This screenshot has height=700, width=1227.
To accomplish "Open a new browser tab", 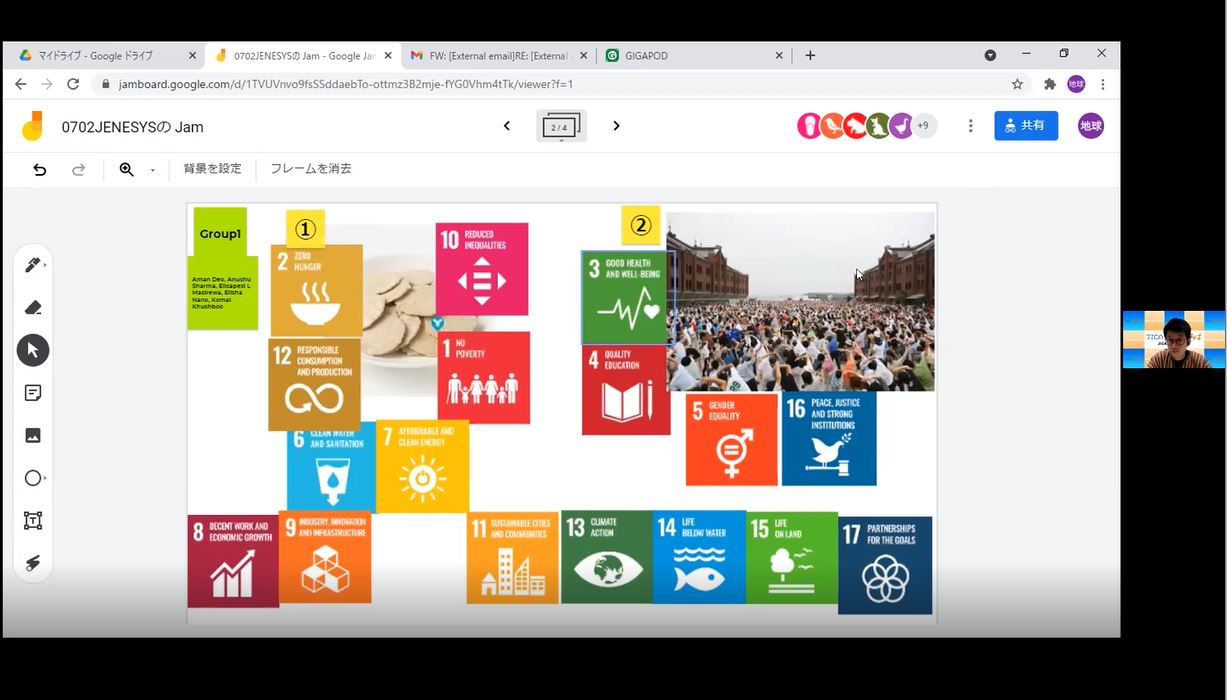I will 810,56.
